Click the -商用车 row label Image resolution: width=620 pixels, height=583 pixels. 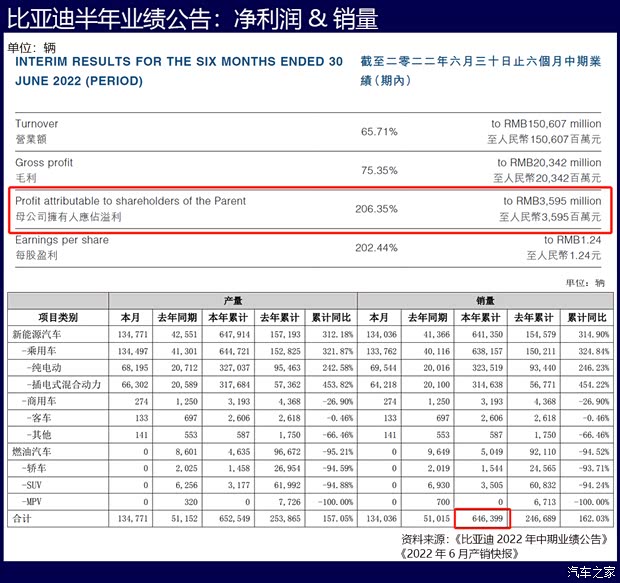coord(39,401)
